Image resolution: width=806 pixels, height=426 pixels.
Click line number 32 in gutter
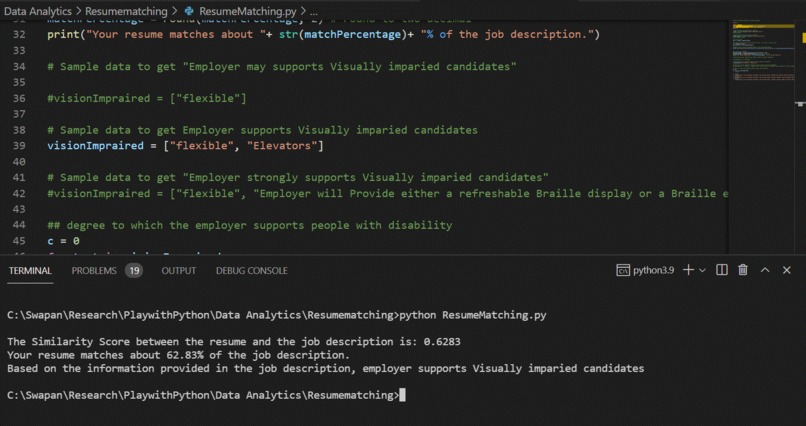click(19, 34)
